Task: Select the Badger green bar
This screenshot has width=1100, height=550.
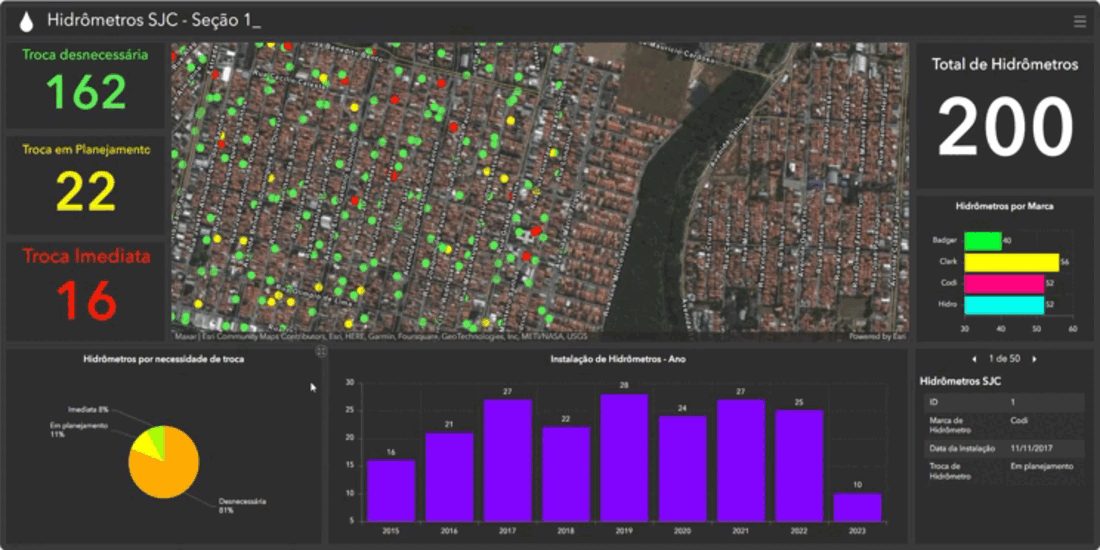Action: [982, 240]
